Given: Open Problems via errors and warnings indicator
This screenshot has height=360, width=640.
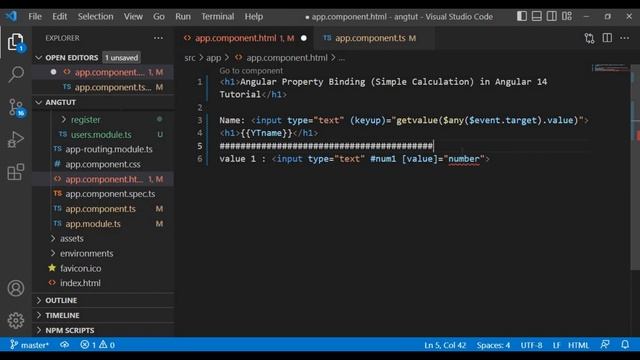Looking at the screenshot, I should click(x=98, y=345).
